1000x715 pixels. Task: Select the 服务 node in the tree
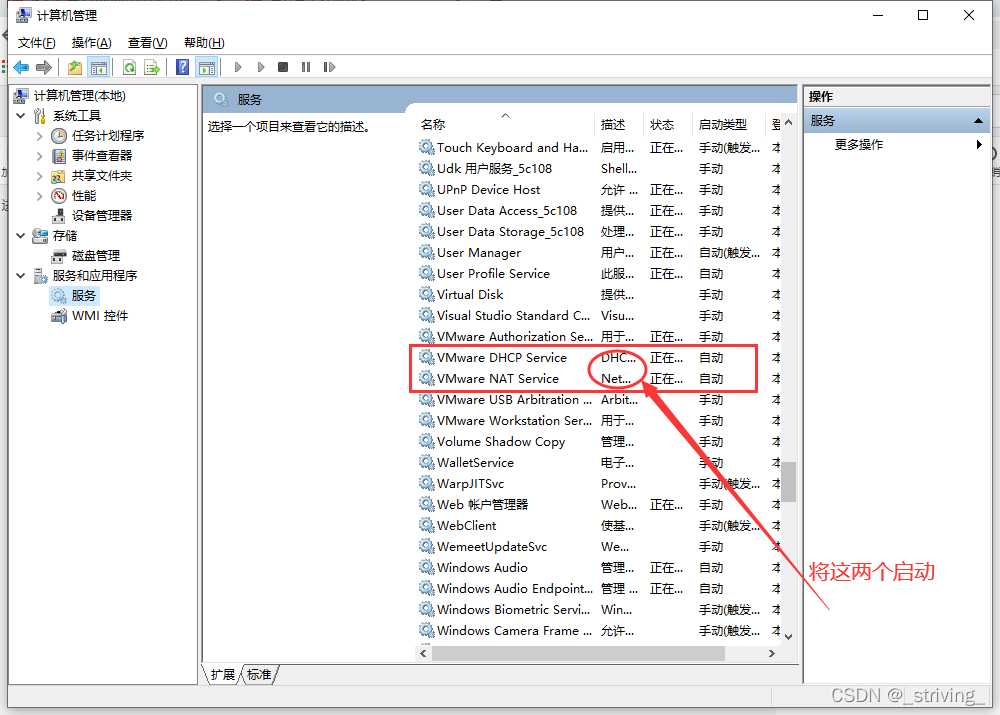[84, 295]
